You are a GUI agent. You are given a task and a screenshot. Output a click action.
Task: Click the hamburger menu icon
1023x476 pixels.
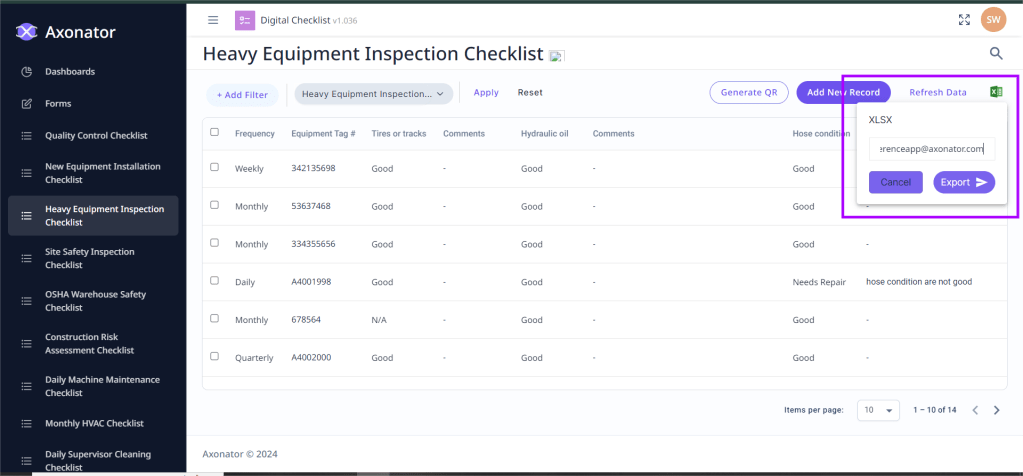point(213,20)
